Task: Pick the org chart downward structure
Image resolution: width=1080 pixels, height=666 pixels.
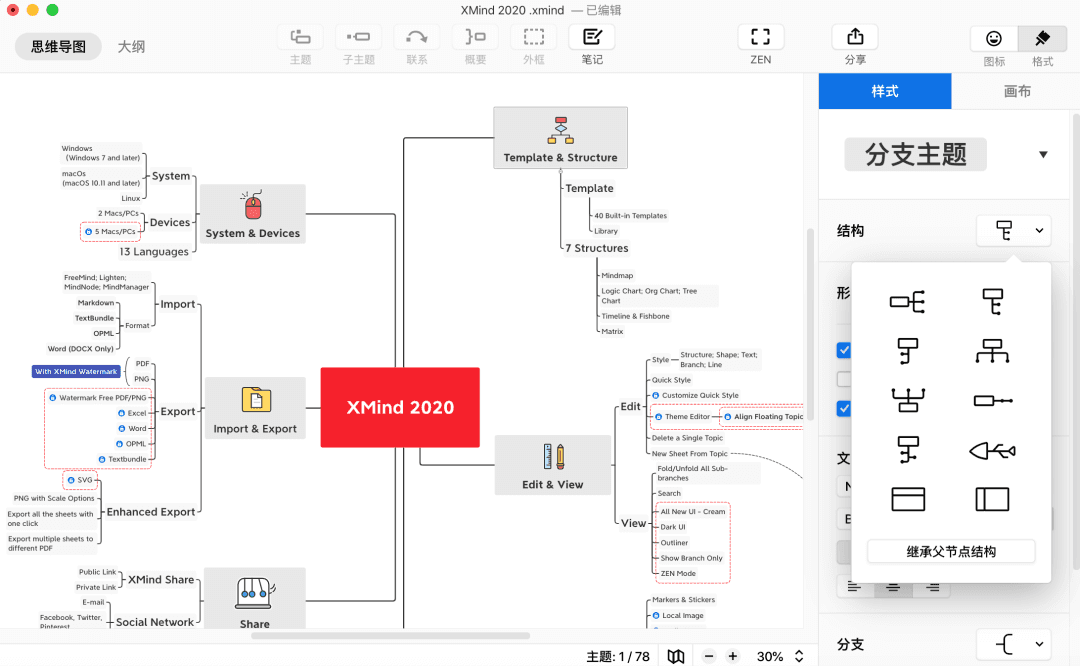Action: (x=993, y=351)
